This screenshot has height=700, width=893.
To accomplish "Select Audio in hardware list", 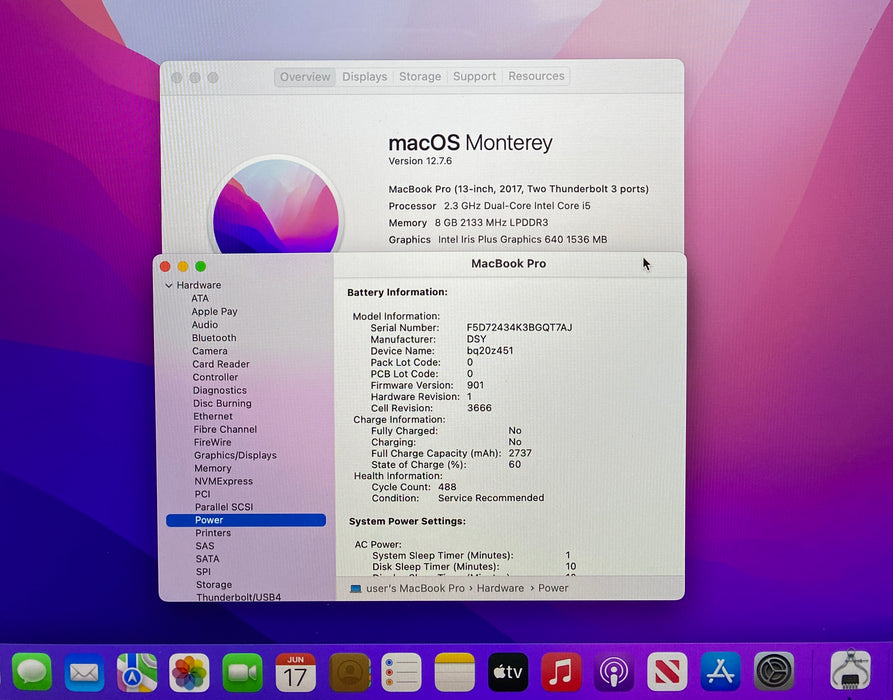I will click(204, 325).
